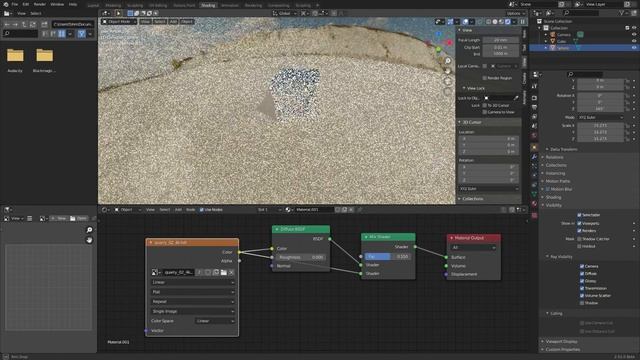Image resolution: width=640 pixels, height=360 pixels.
Task: Open viewport Object menu
Action: tap(187, 21)
